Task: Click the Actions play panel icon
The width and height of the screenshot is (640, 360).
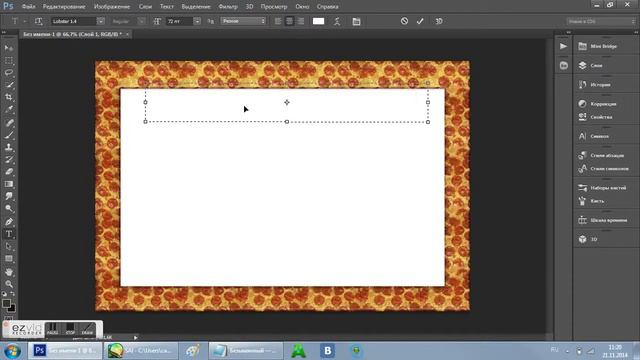Action: pyautogui.click(x=563, y=47)
